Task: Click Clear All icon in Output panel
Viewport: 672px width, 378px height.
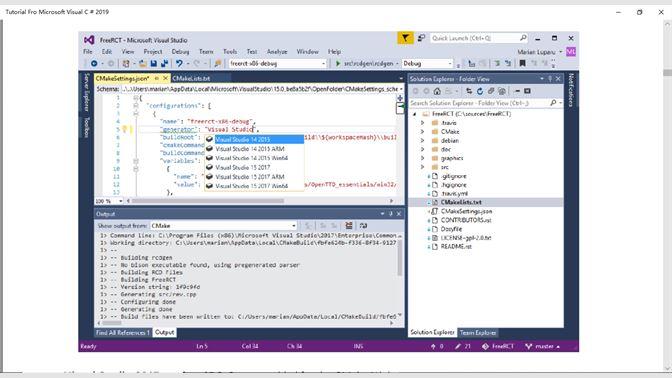Action: [x=349, y=225]
